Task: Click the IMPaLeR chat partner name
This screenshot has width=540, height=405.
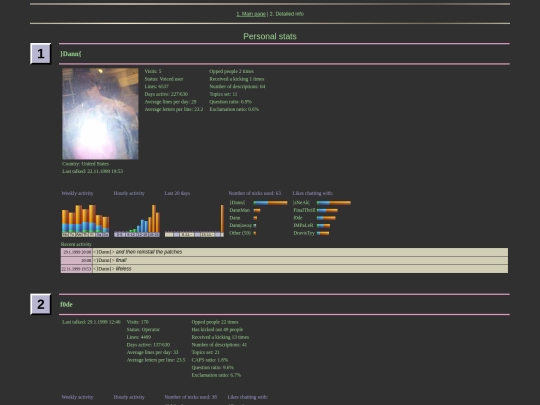Action: point(303,225)
